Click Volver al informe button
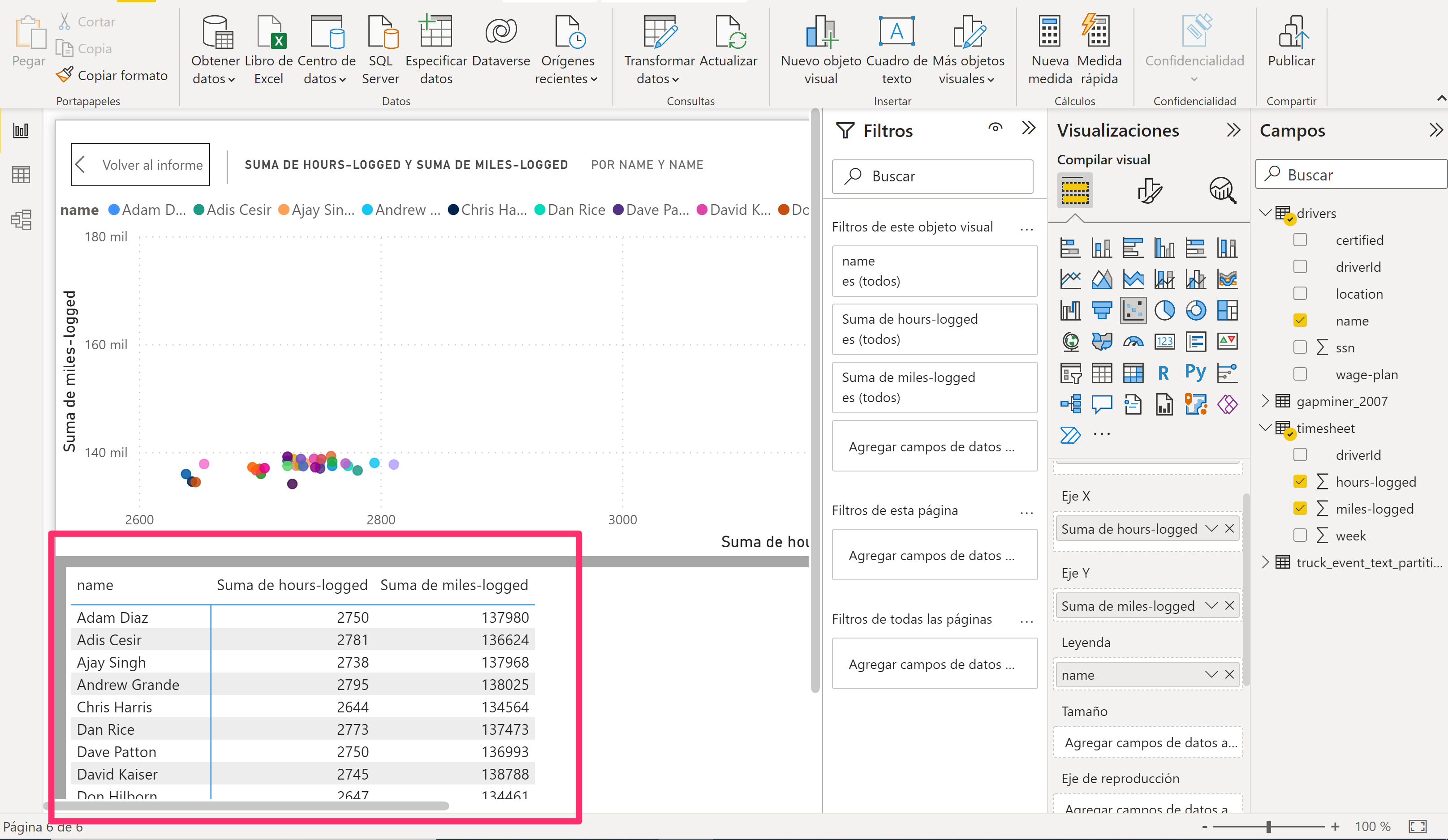The height and width of the screenshot is (840, 1448). pos(140,164)
